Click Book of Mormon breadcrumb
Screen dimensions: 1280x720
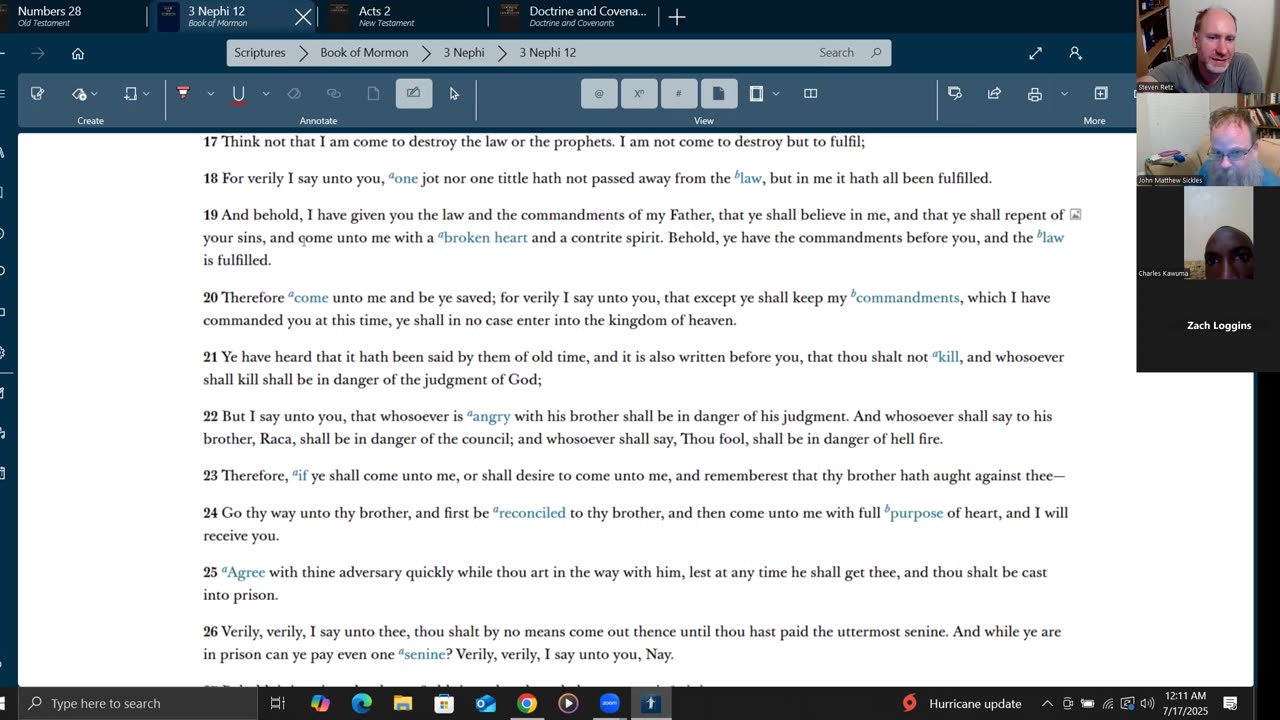coord(364,52)
